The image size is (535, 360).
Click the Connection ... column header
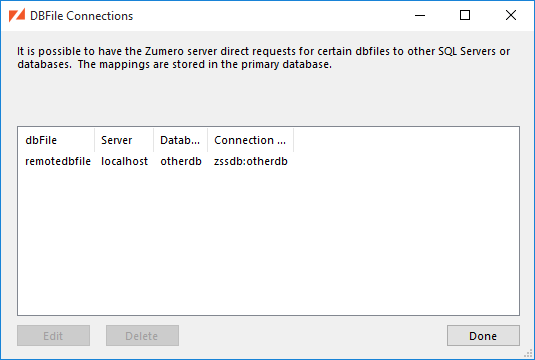(250, 140)
